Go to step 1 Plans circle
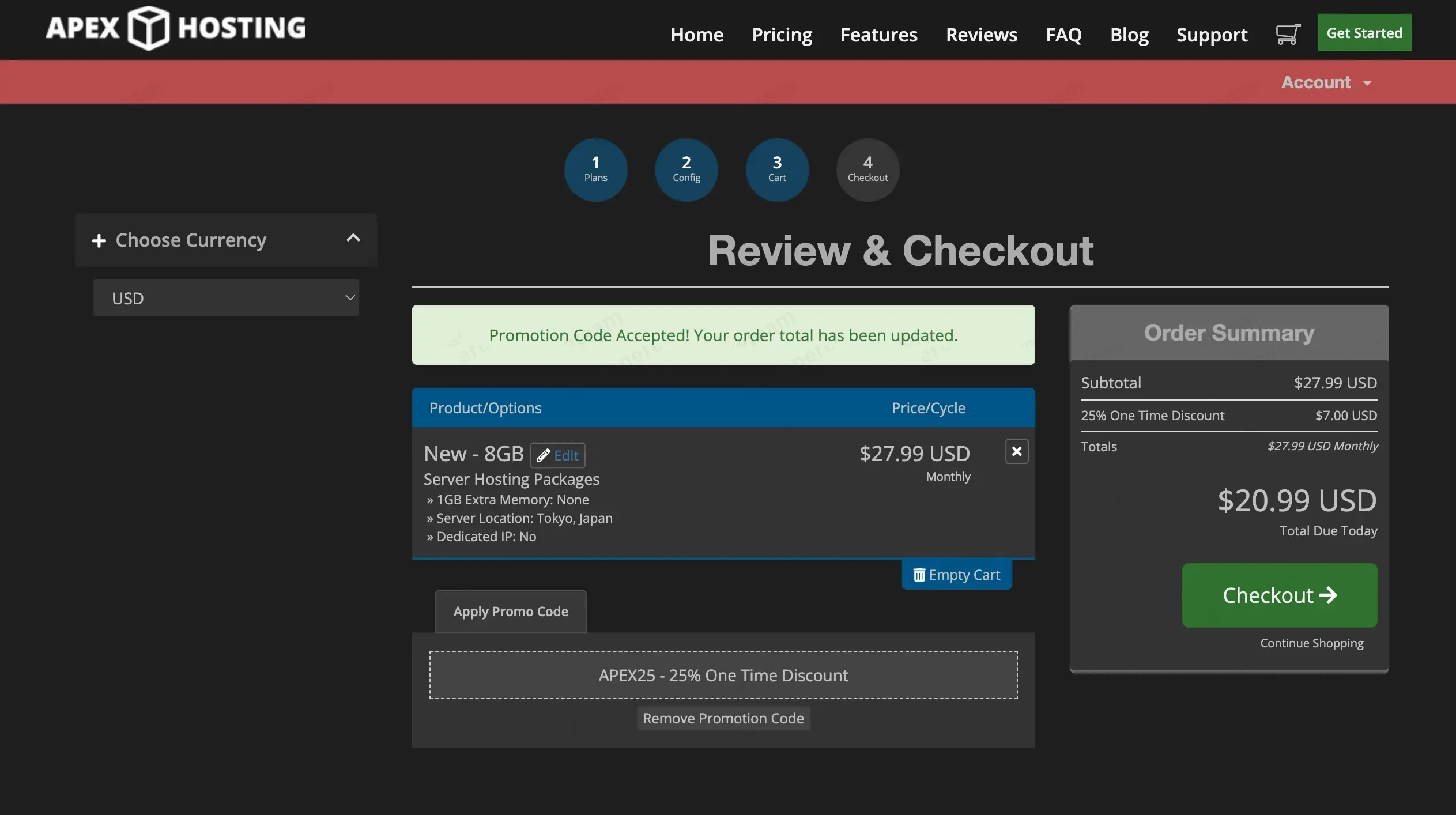The width and height of the screenshot is (1456, 815). 595,169
